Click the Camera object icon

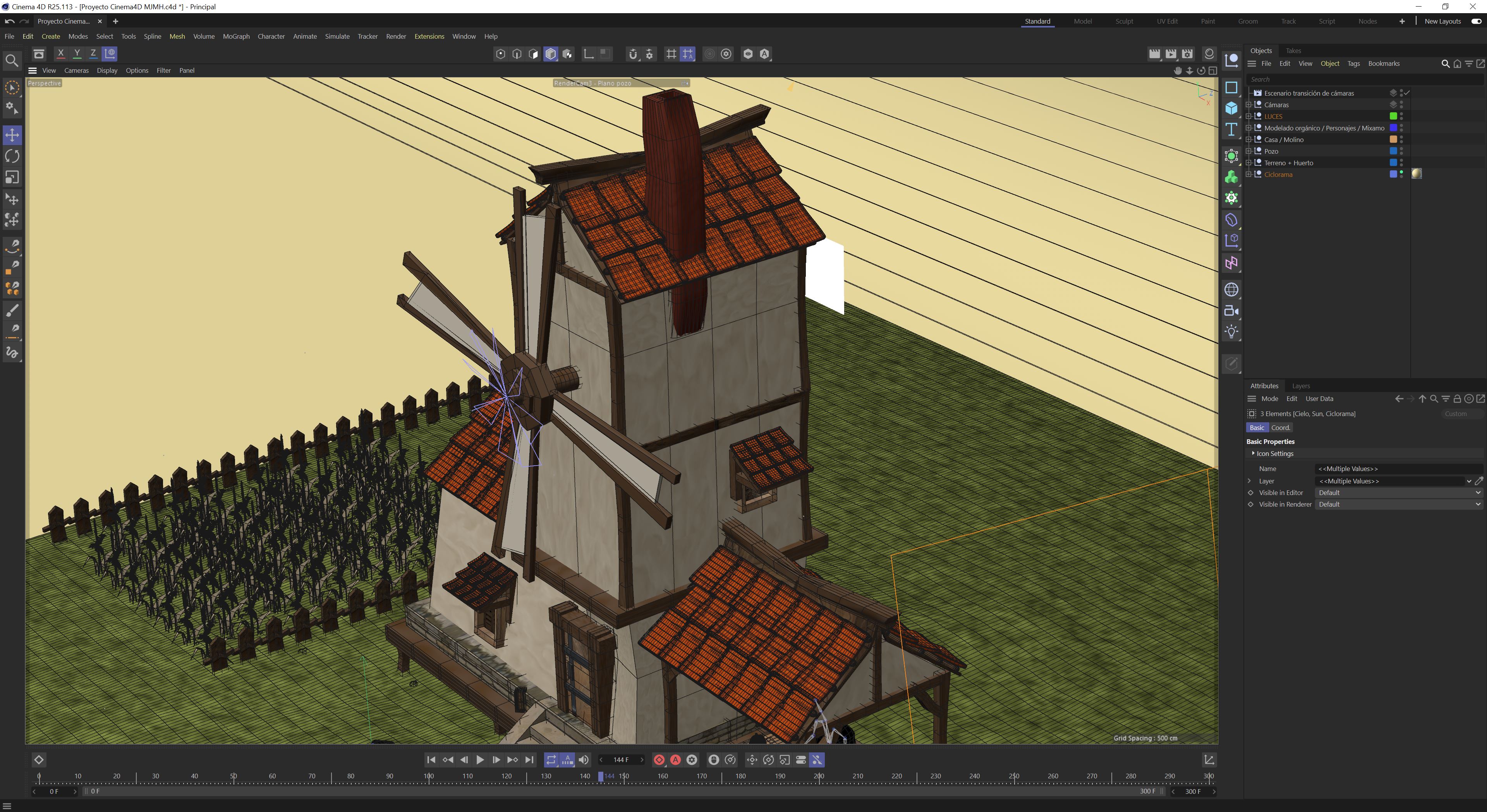1231,311
